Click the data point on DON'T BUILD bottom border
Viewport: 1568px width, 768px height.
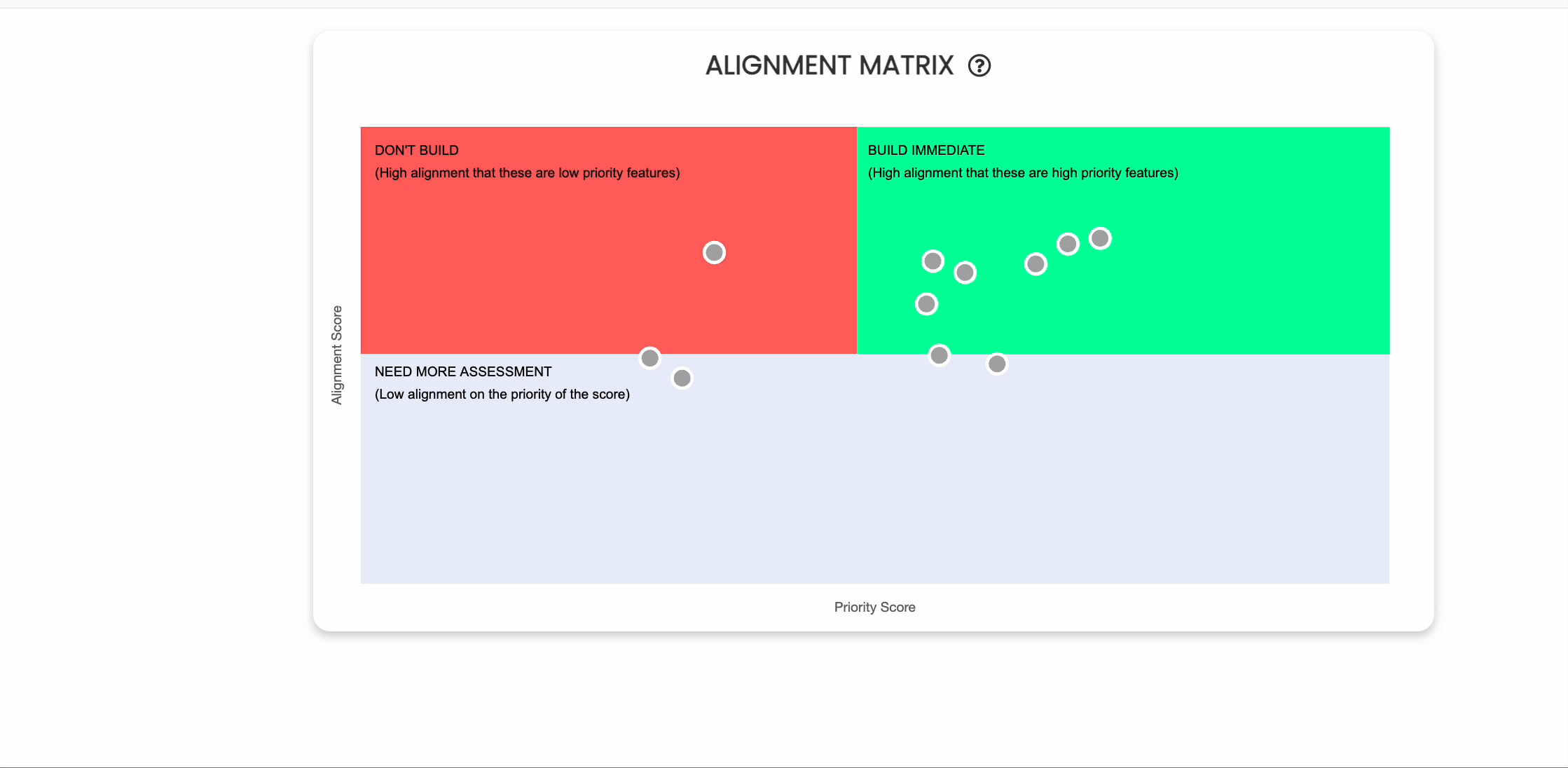(x=649, y=358)
